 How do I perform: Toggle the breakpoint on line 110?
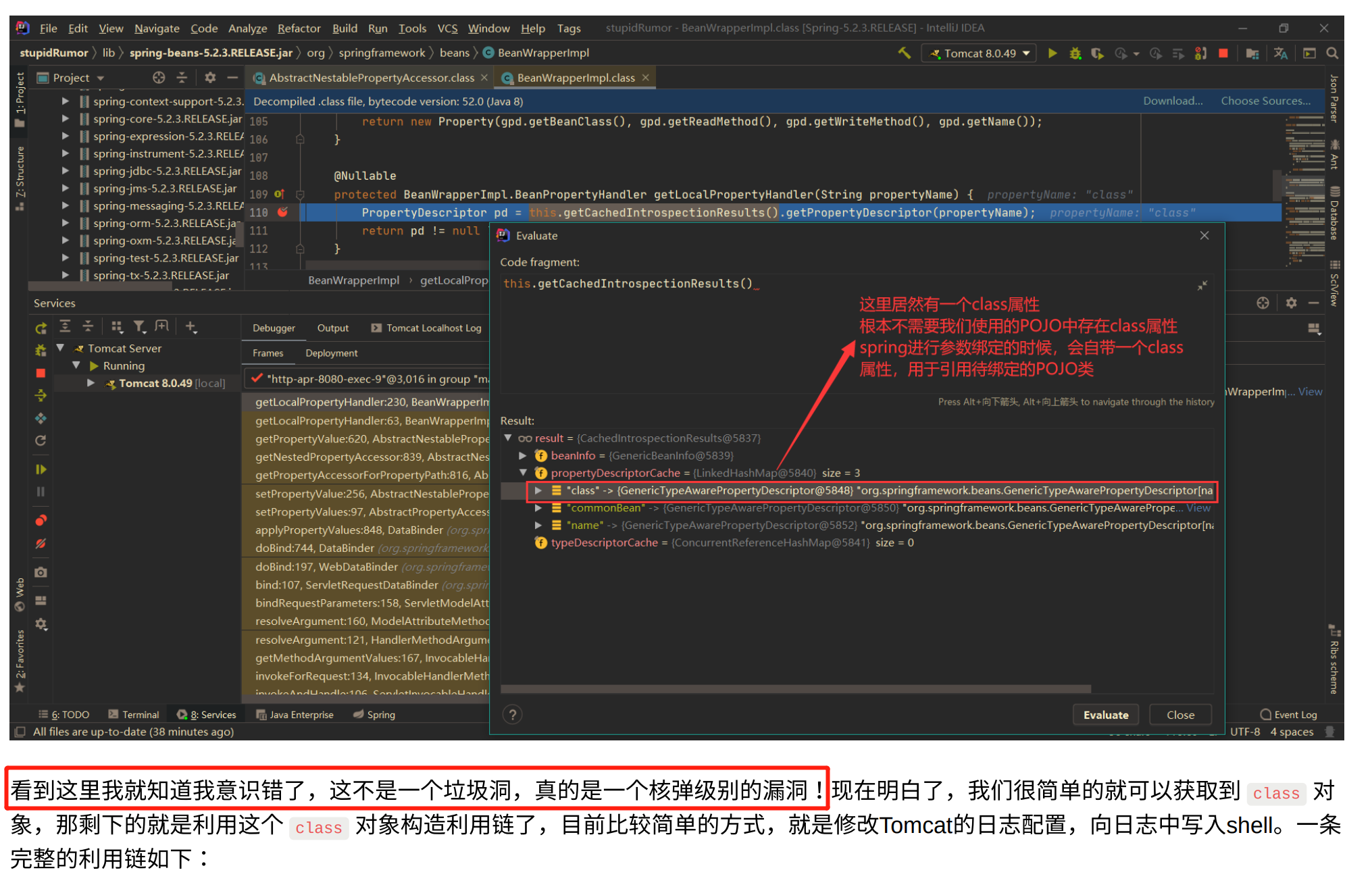click(283, 212)
